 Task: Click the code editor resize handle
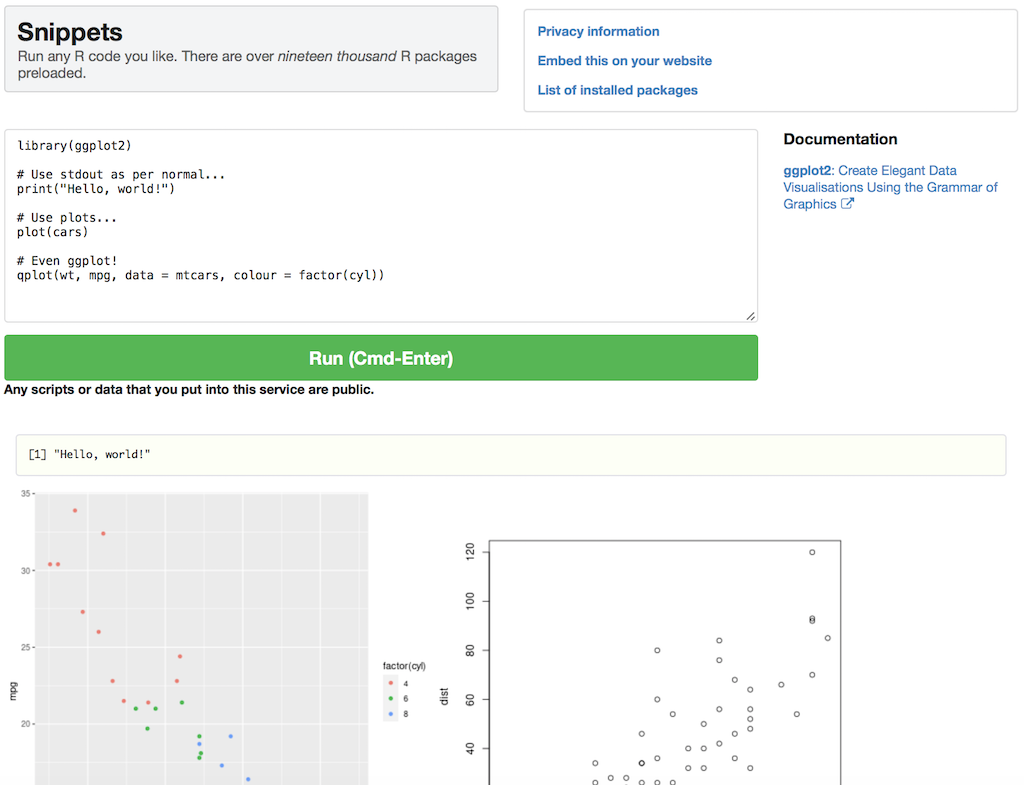click(750, 316)
